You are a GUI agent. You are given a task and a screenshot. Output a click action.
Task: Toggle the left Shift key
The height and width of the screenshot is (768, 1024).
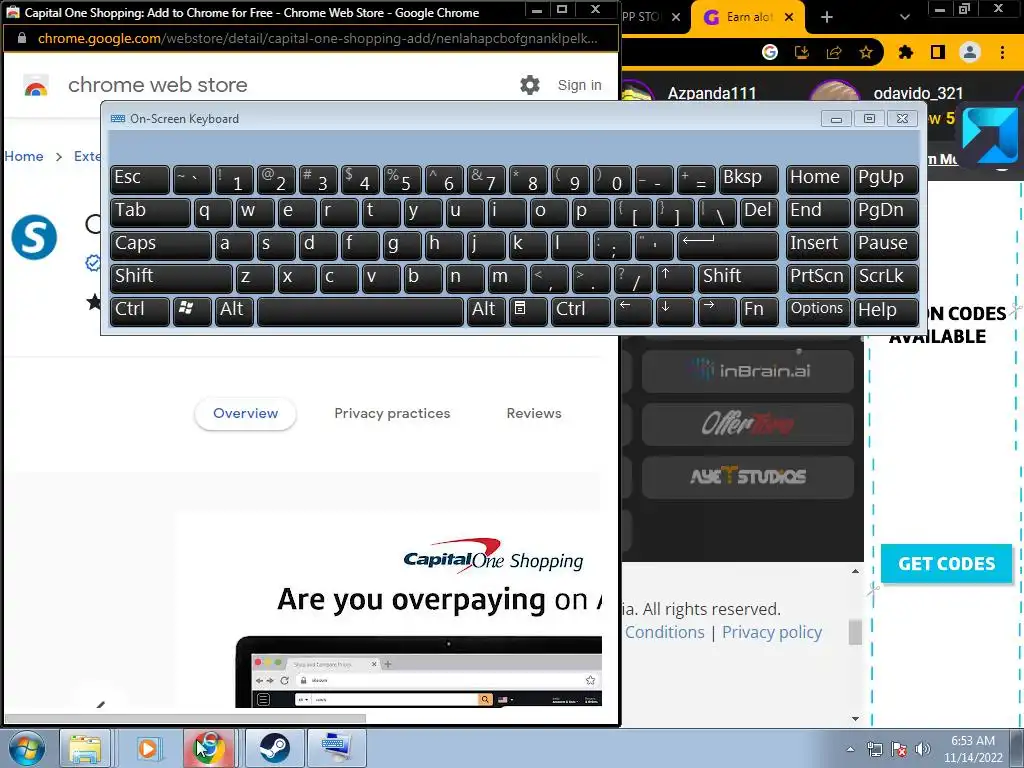pos(171,278)
